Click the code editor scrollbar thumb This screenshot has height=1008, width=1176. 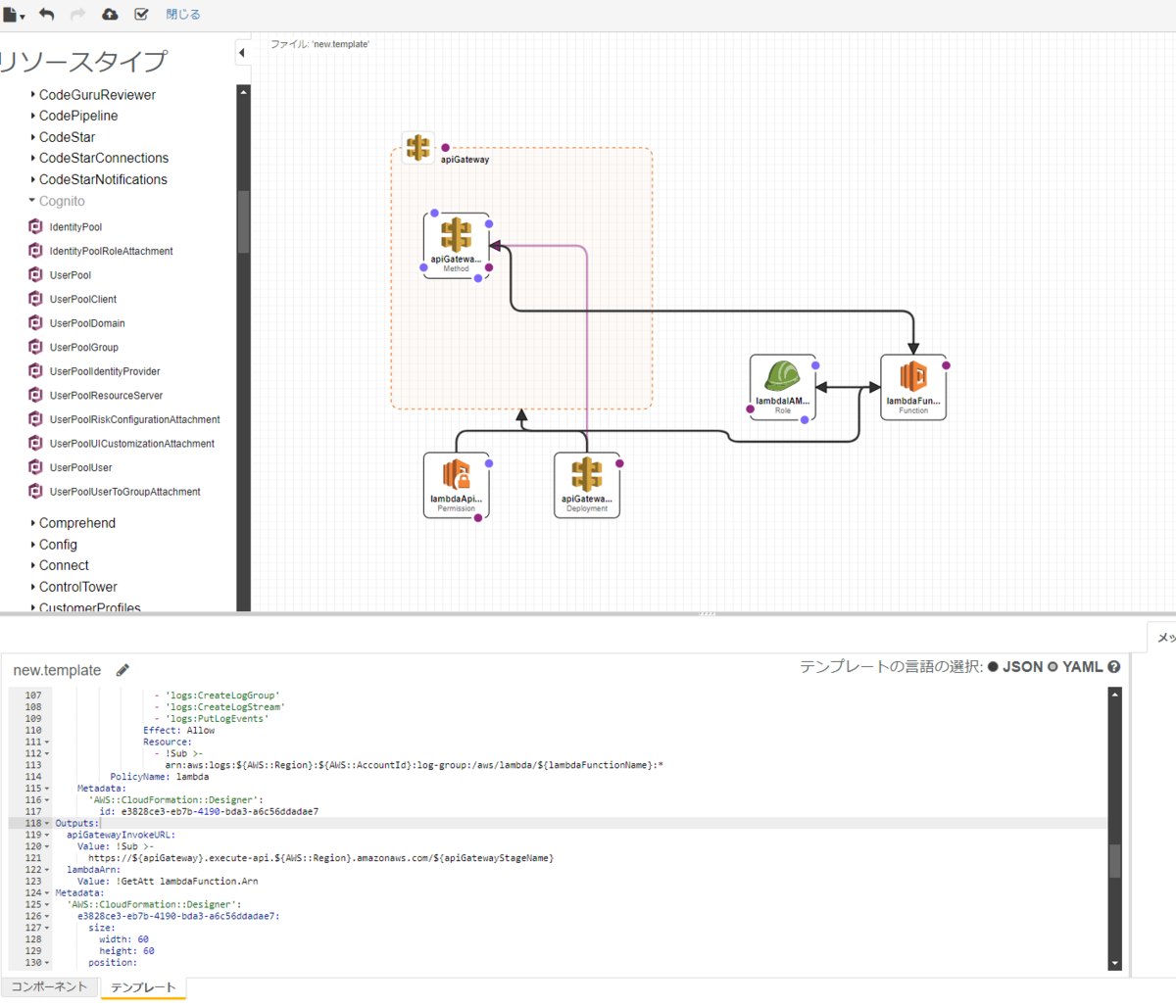[1114, 861]
